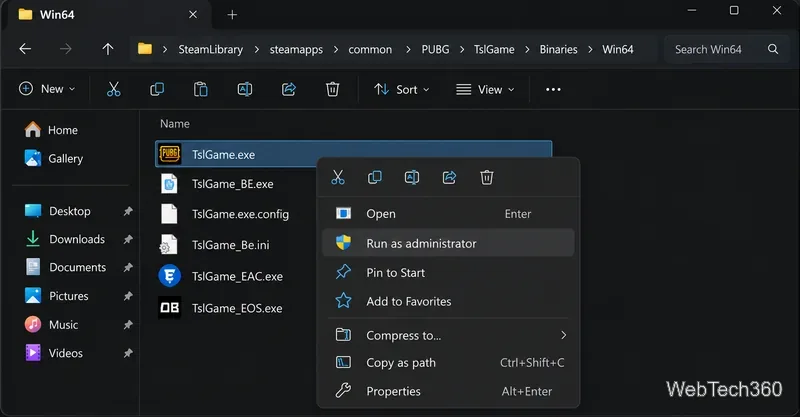
Task: Open the Sort dropdown
Action: 402,89
